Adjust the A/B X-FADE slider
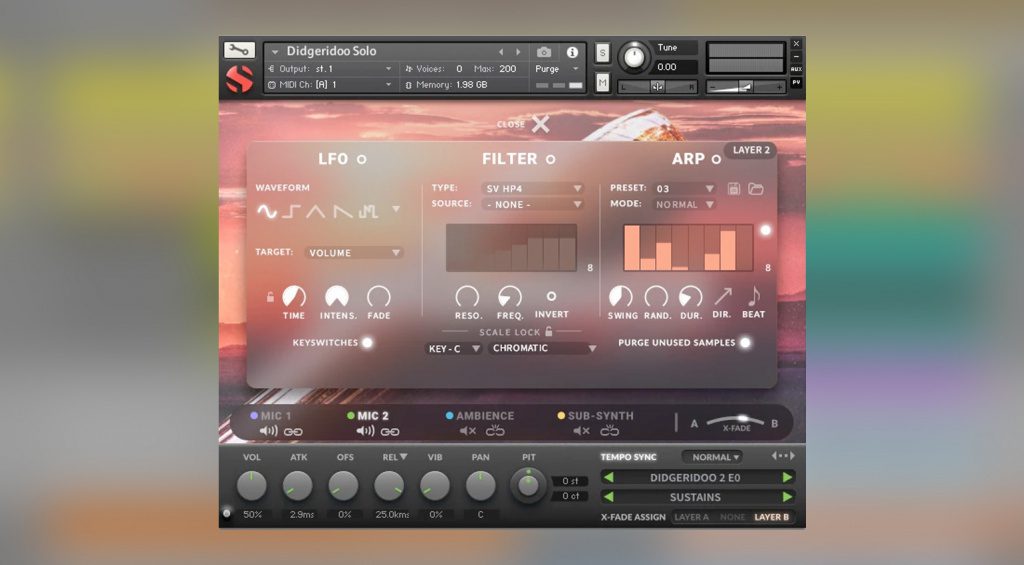Viewport: 1024px width, 565px height. coord(735,422)
